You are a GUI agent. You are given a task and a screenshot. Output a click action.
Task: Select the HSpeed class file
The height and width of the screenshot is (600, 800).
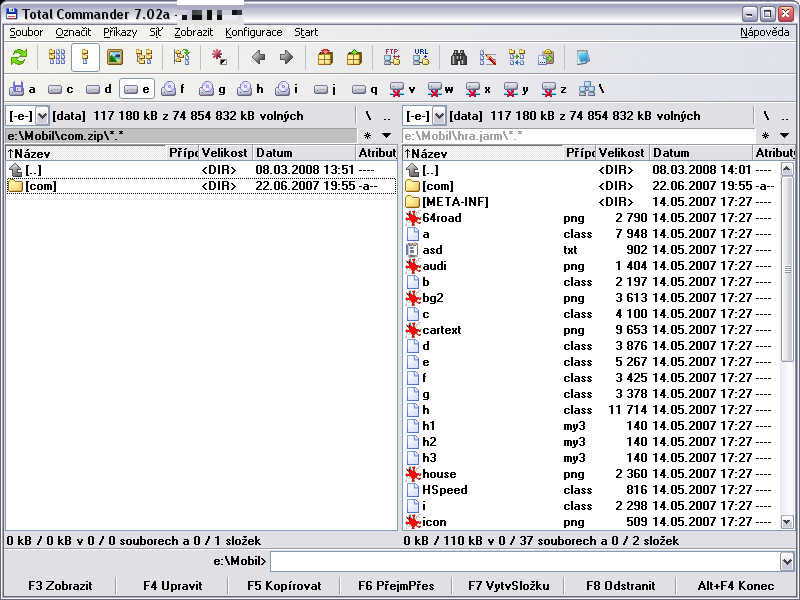(x=592, y=490)
